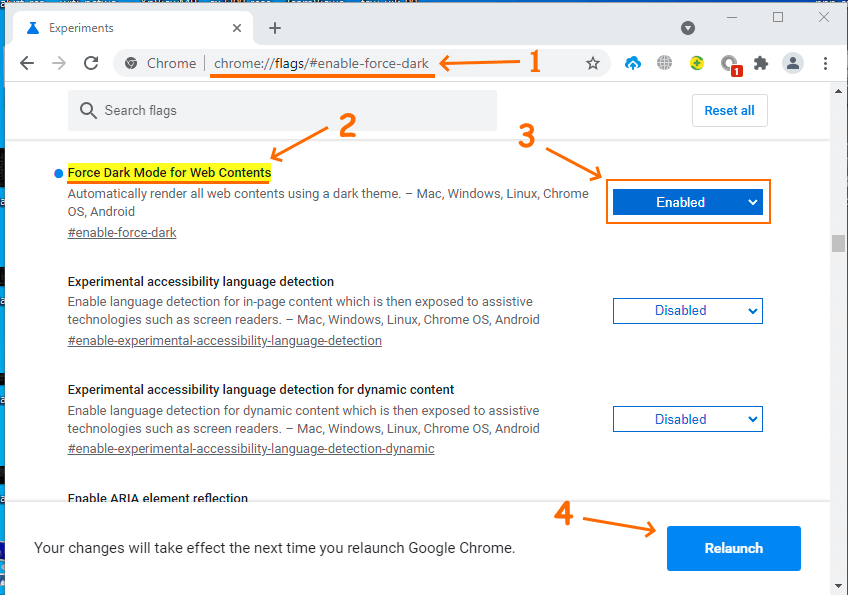Open the dynamic content language detection dropdown
The width and height of the screenshot is (848, 595).
(x=687, y=419)
